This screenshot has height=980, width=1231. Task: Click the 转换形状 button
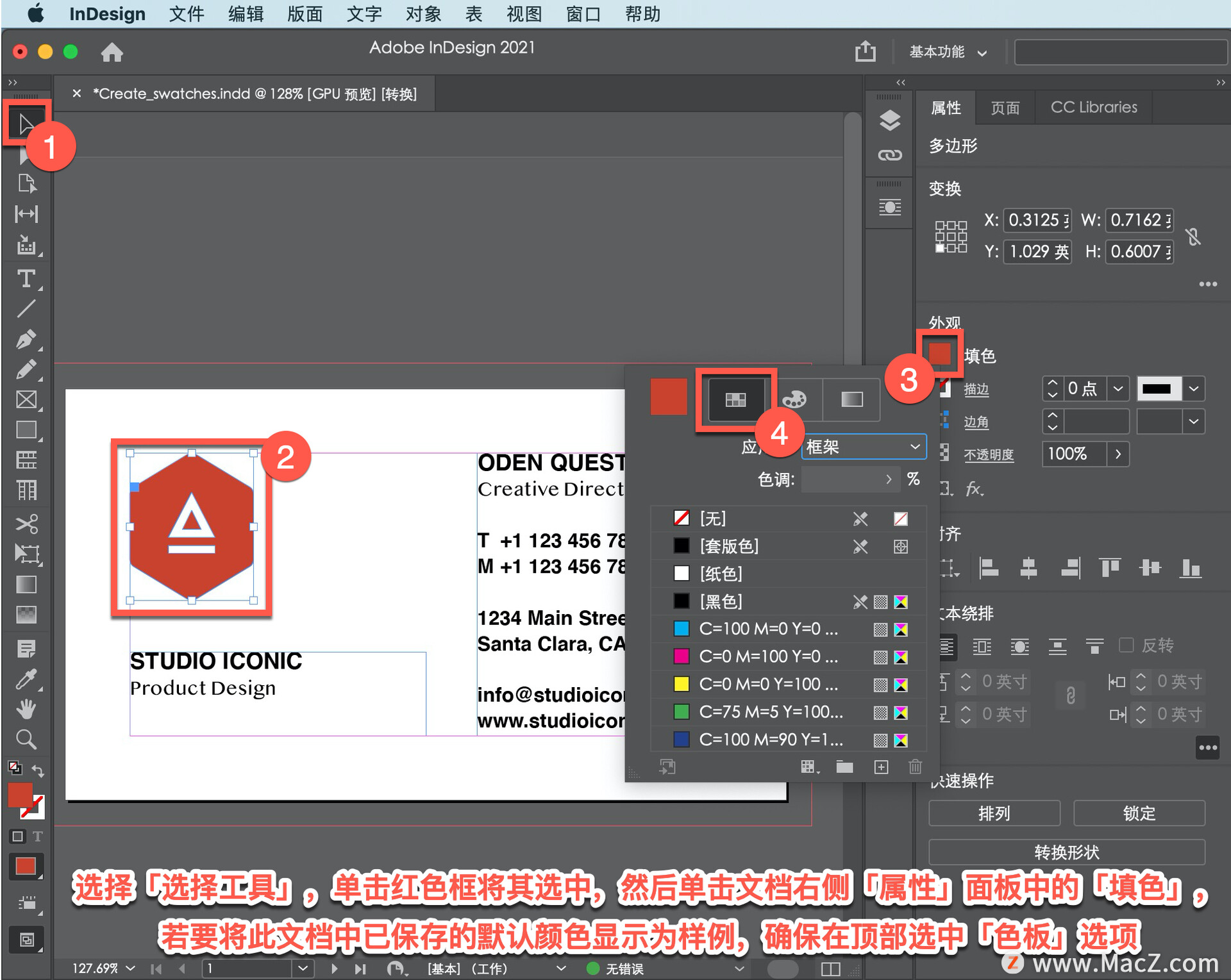[x=1066, y=852]
